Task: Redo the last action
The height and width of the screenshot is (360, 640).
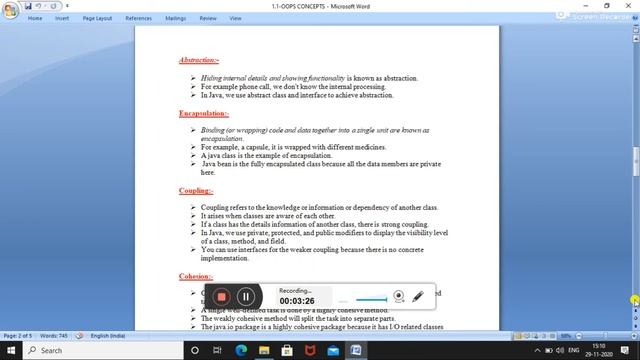Action: (x=53, y=6)
